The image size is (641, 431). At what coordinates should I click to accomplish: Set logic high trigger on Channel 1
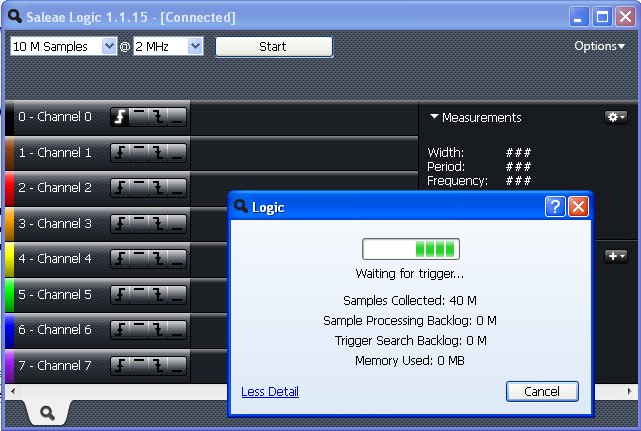click(139, 153)
